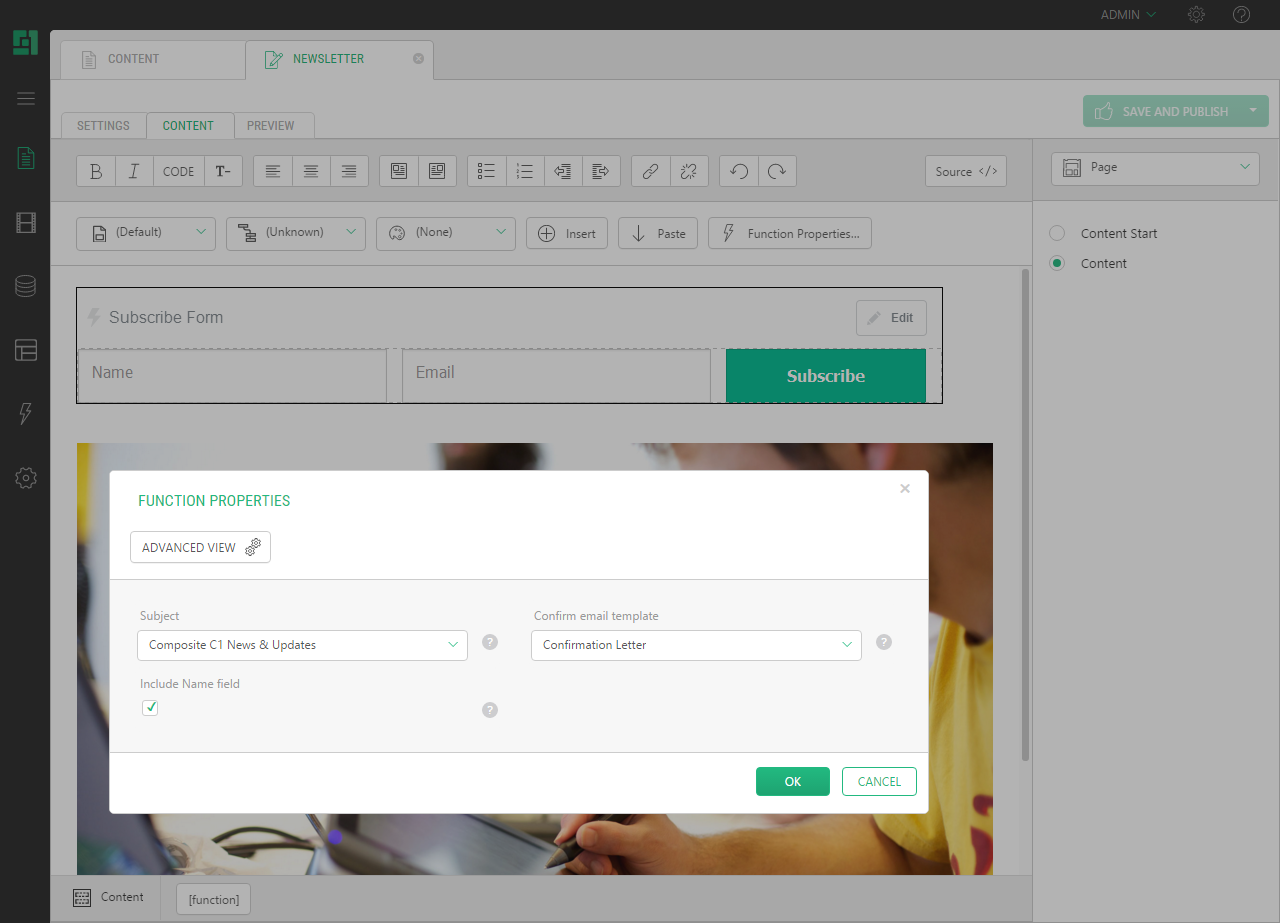Click help icon next to Subject
The height and width of the screenshot is (923, 1280).
tap(490, 642)
